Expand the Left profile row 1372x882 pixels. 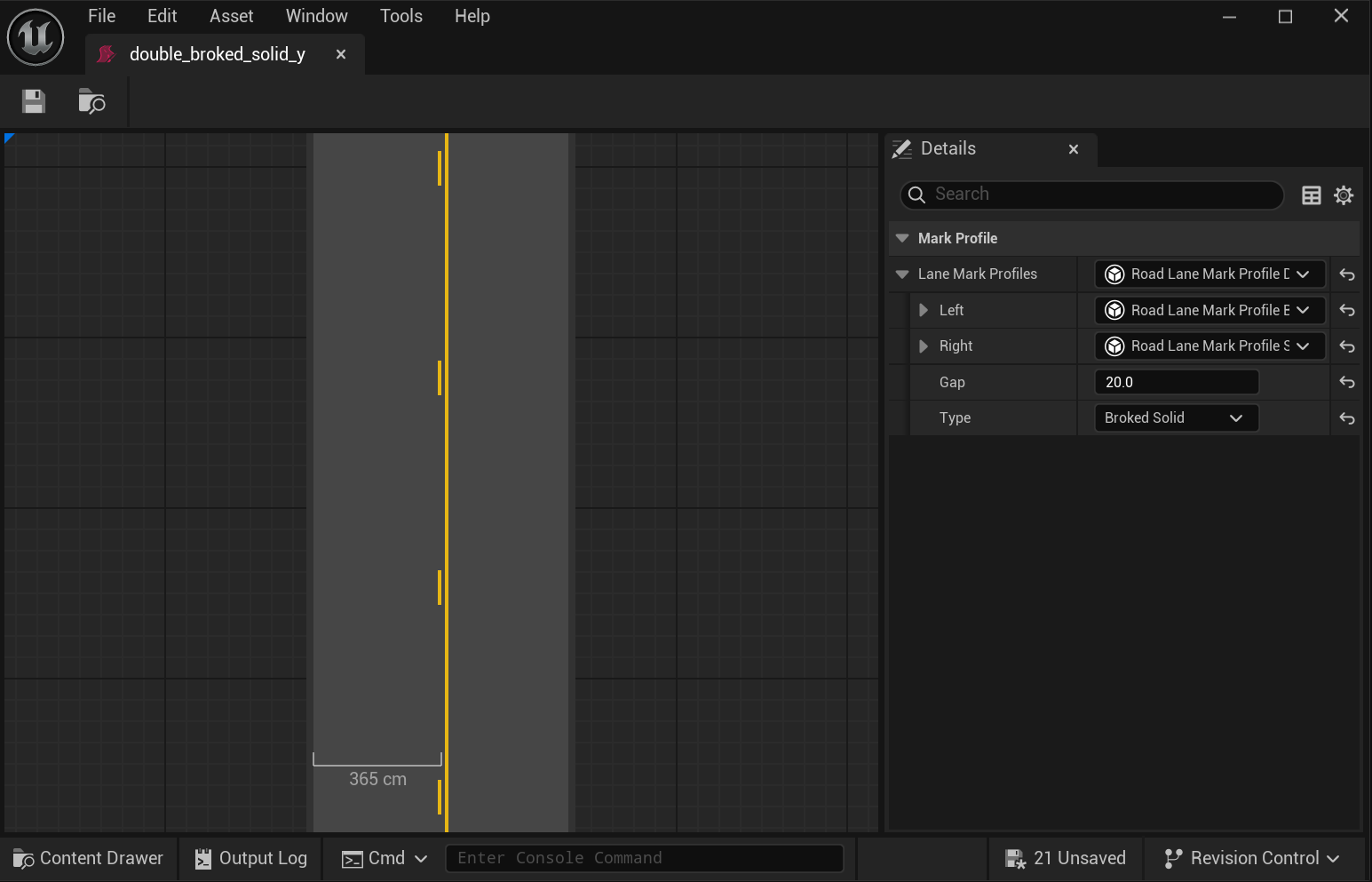(924, 310)
